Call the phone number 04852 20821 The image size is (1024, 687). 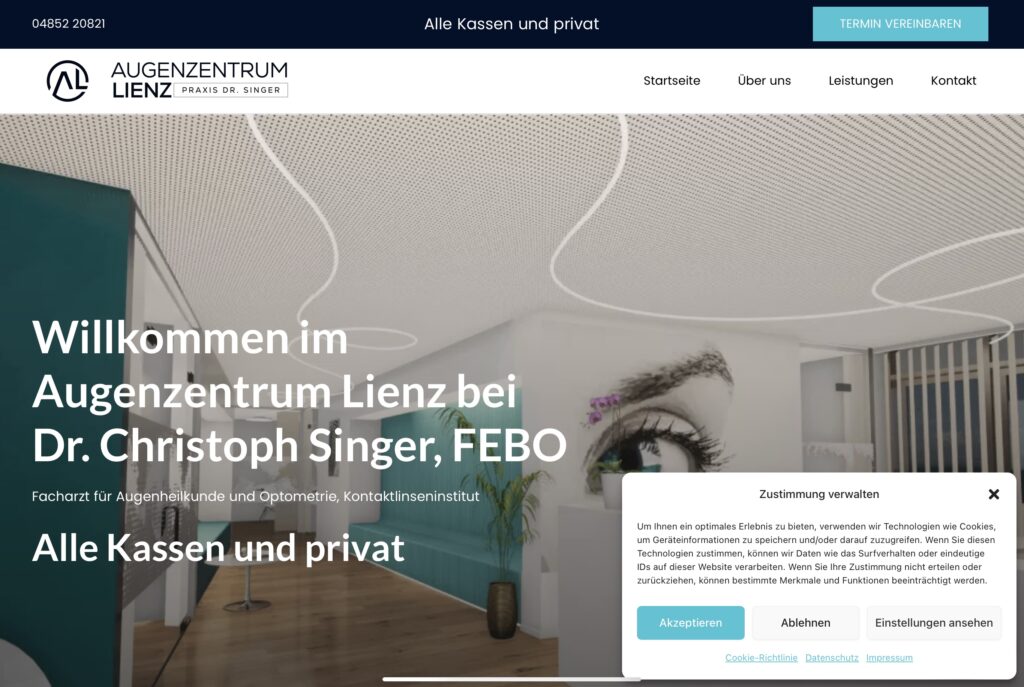(69, 24)
